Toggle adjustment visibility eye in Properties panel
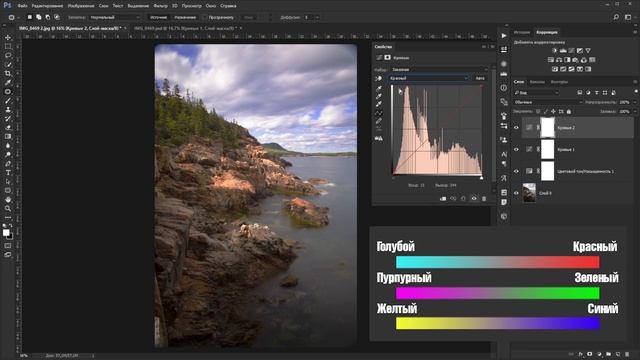Viewport: 640px width, 360px height. 474,199
